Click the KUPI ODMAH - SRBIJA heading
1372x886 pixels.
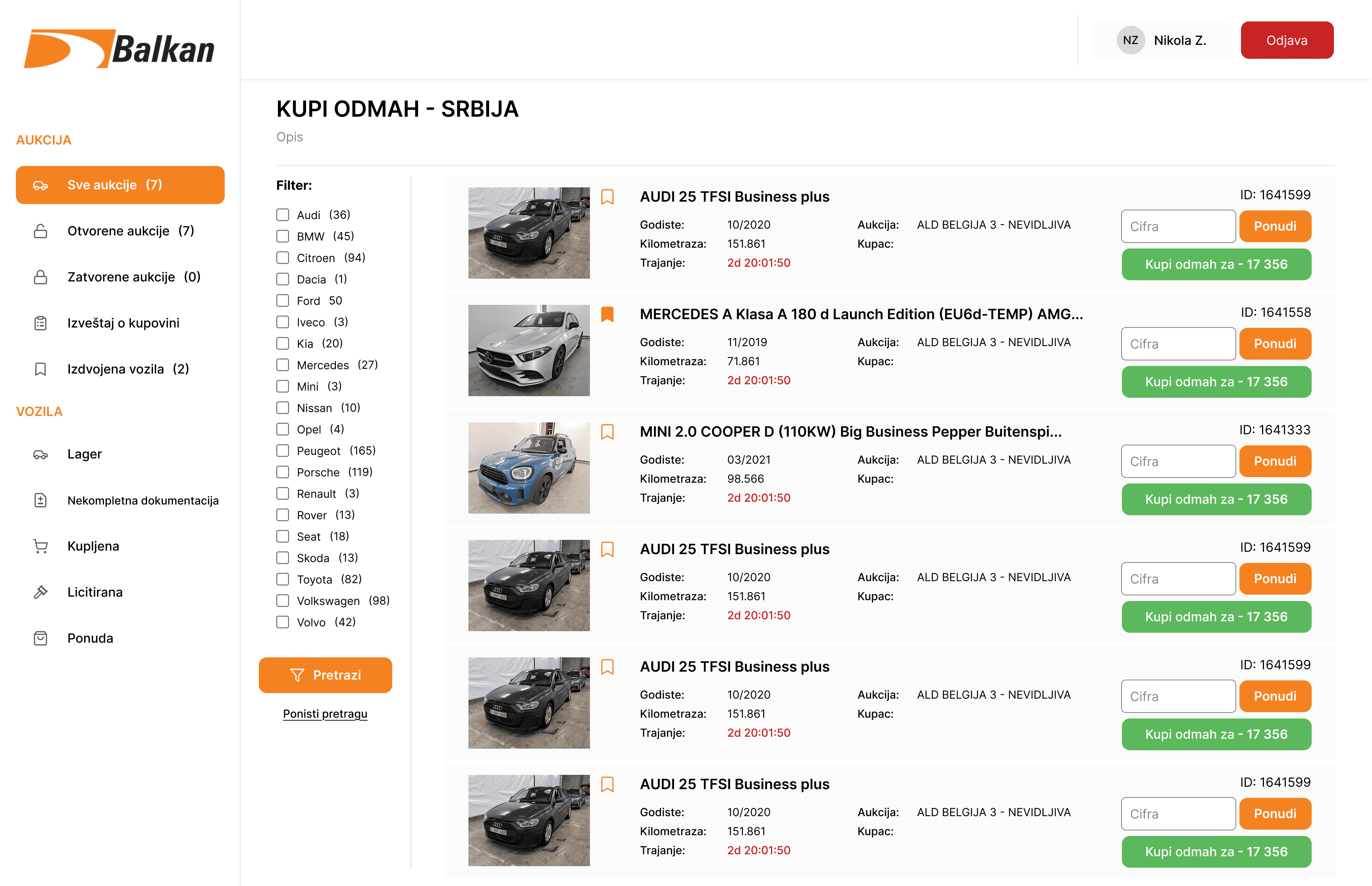coord(397,109)
